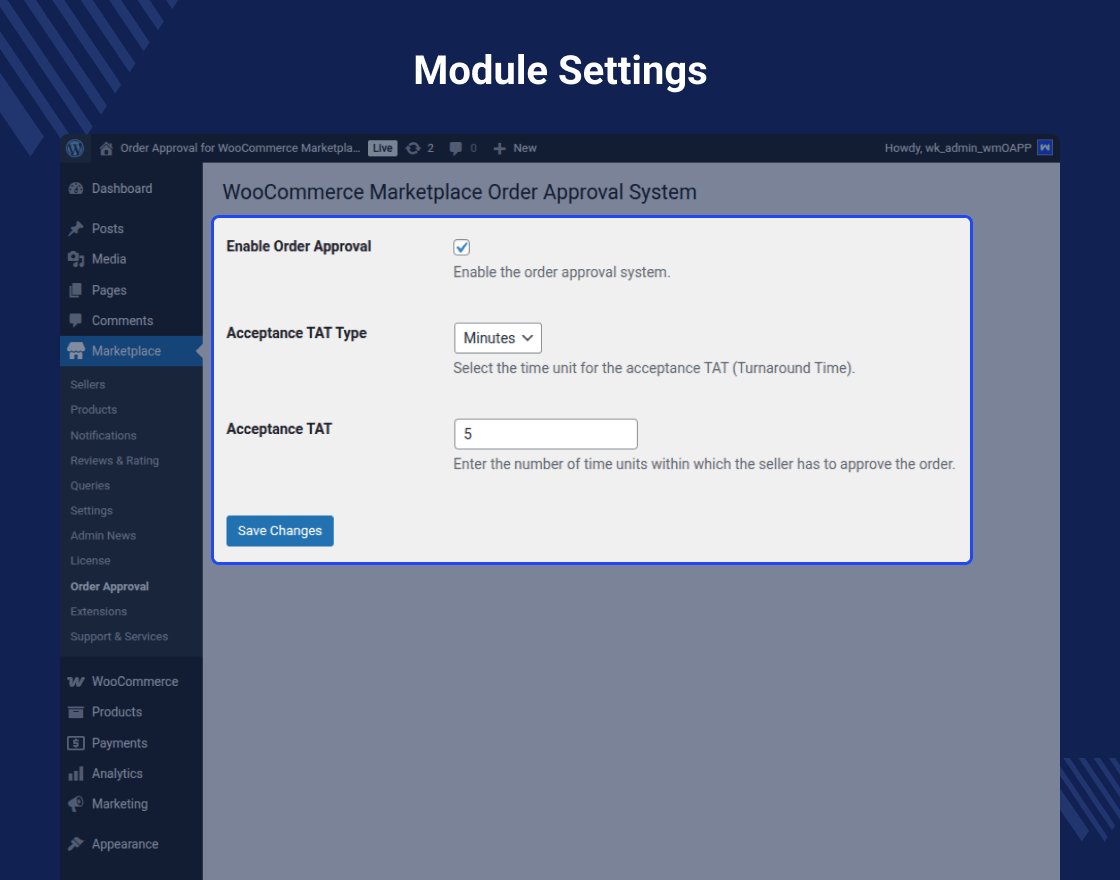This screenshot has width=1120, height=880.
Task: Click the Marketing megaphone icon
Action: click(x=77, y=804)
